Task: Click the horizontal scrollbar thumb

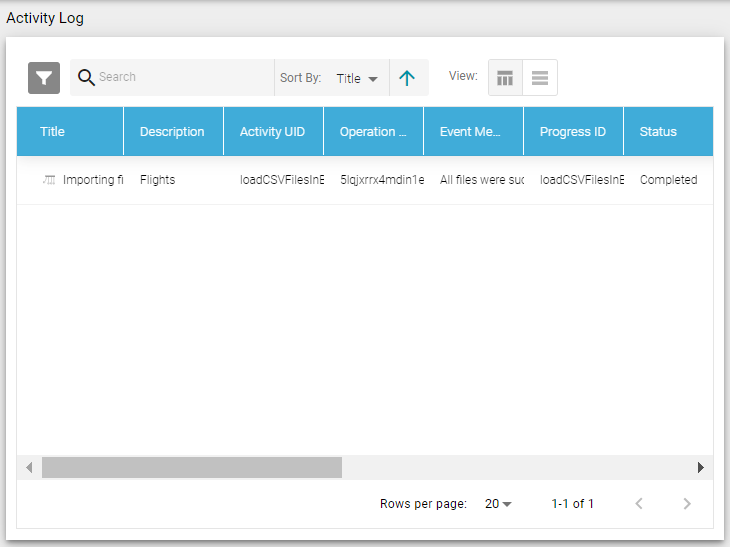Action: coord(191,467)
